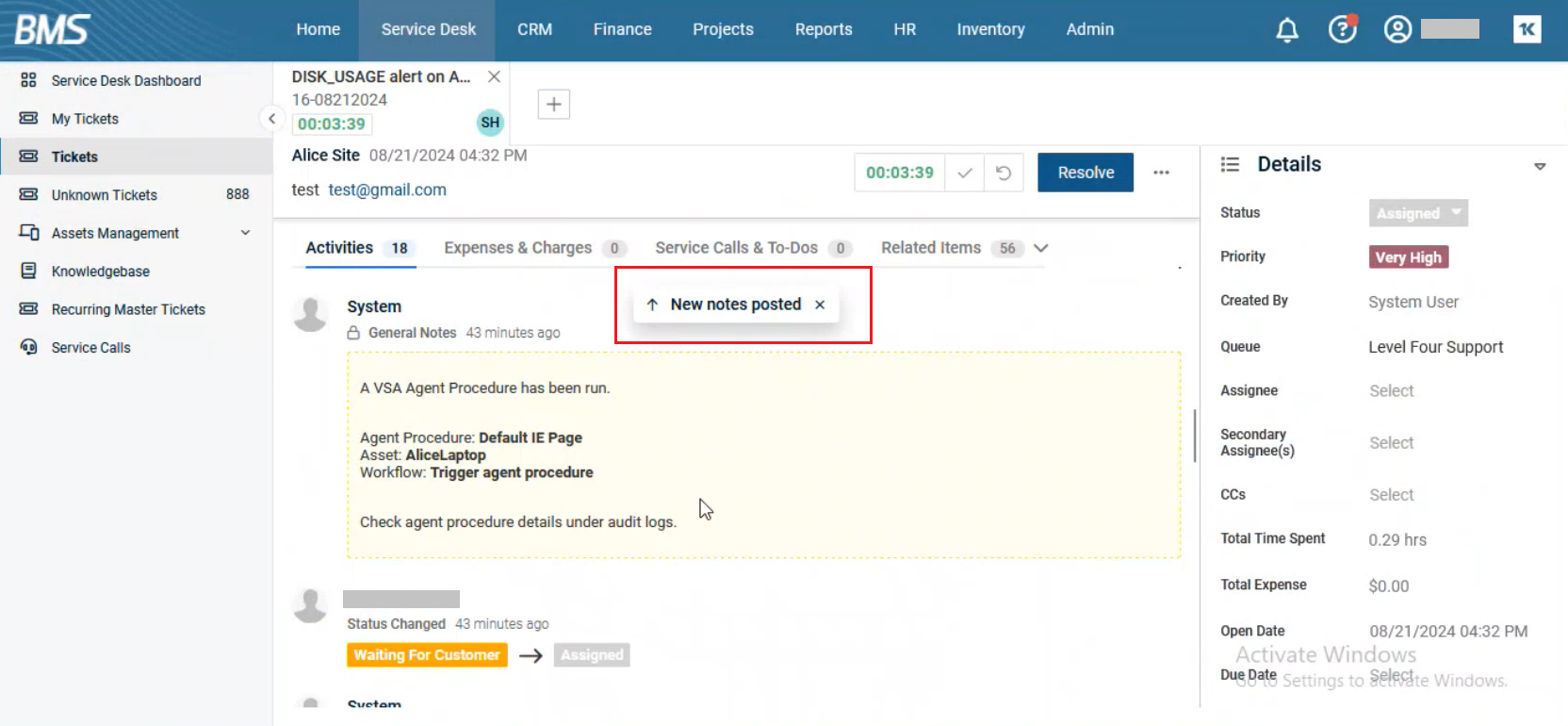Image resolution: width=1568 pixels, height=726 pixels.
Task: Add a new ticket tab with plus
Action: (x=553, y=105)
